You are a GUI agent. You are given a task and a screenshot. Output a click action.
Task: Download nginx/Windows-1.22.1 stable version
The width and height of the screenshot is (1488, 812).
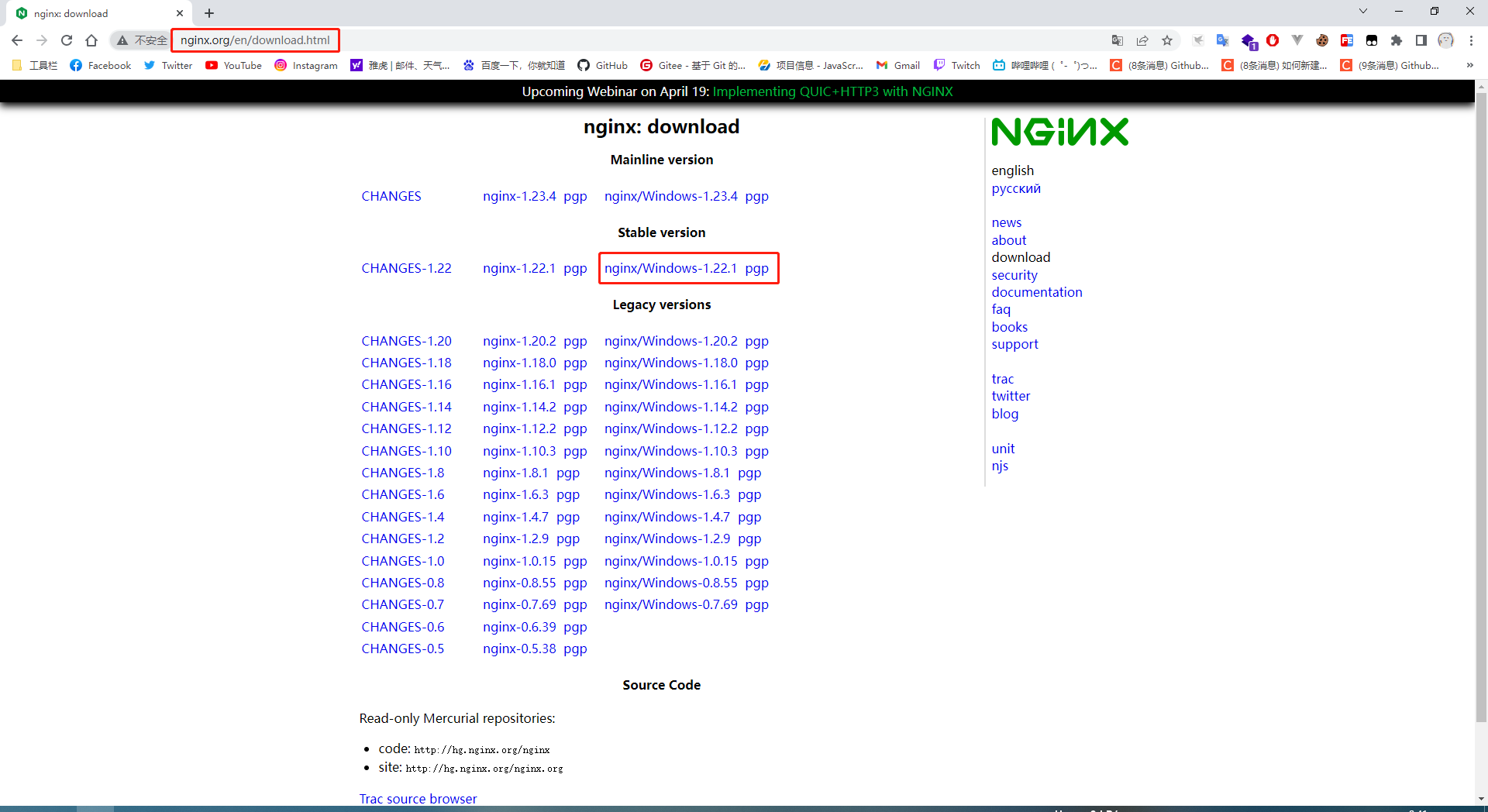tap(670, 268)
